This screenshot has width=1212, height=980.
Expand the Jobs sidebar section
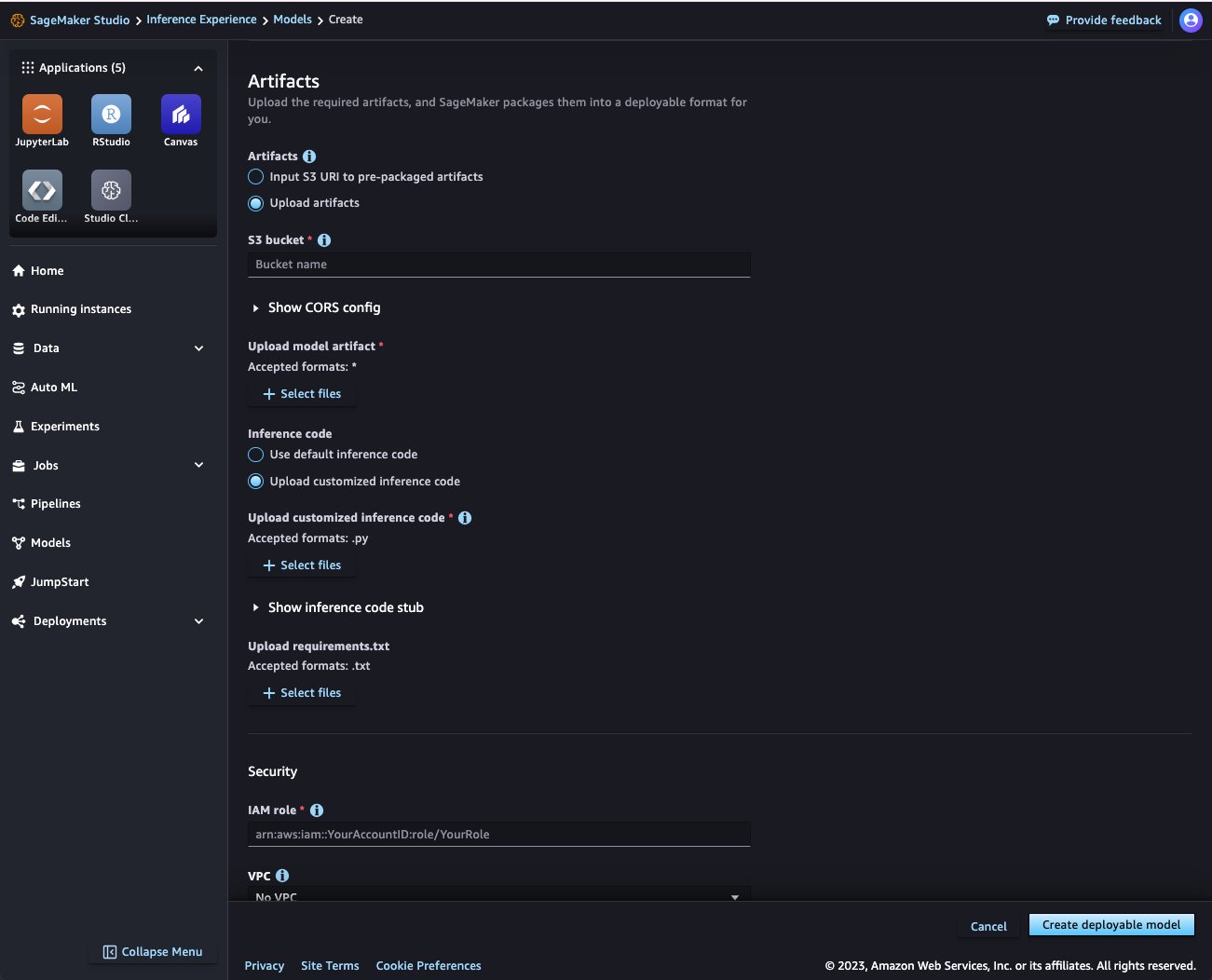click(x=198, y=465)
